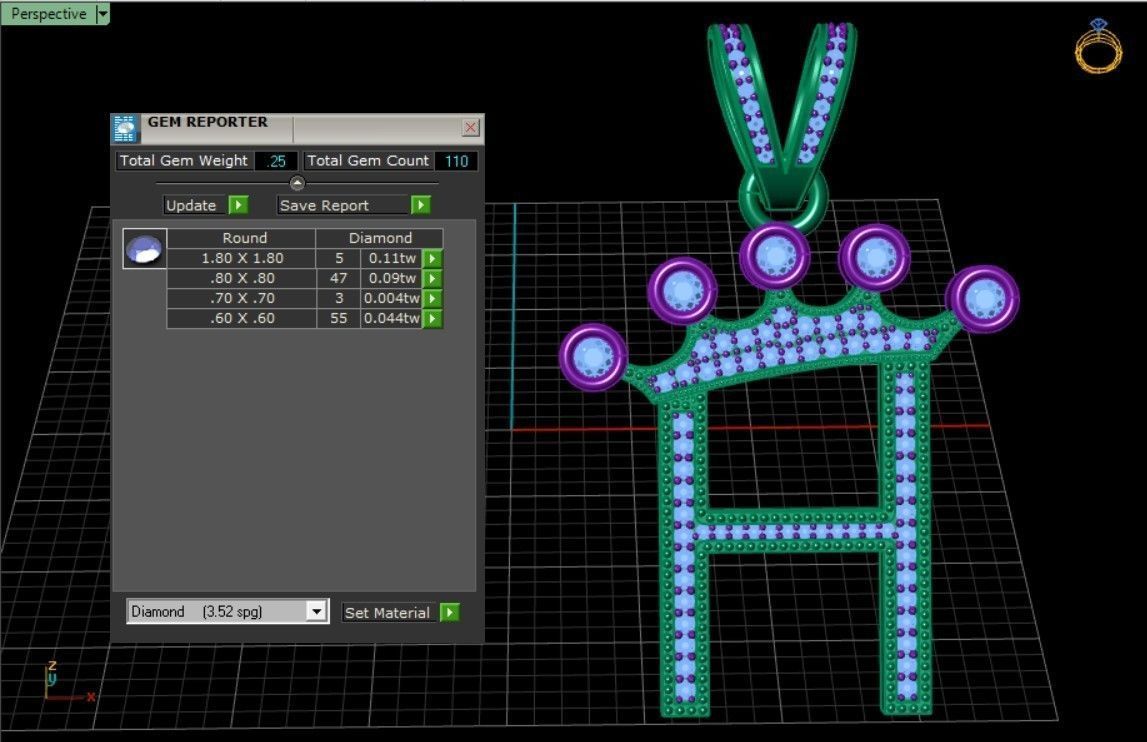Click the Save Report label
1147x742 pixels.
click(324, 206)
